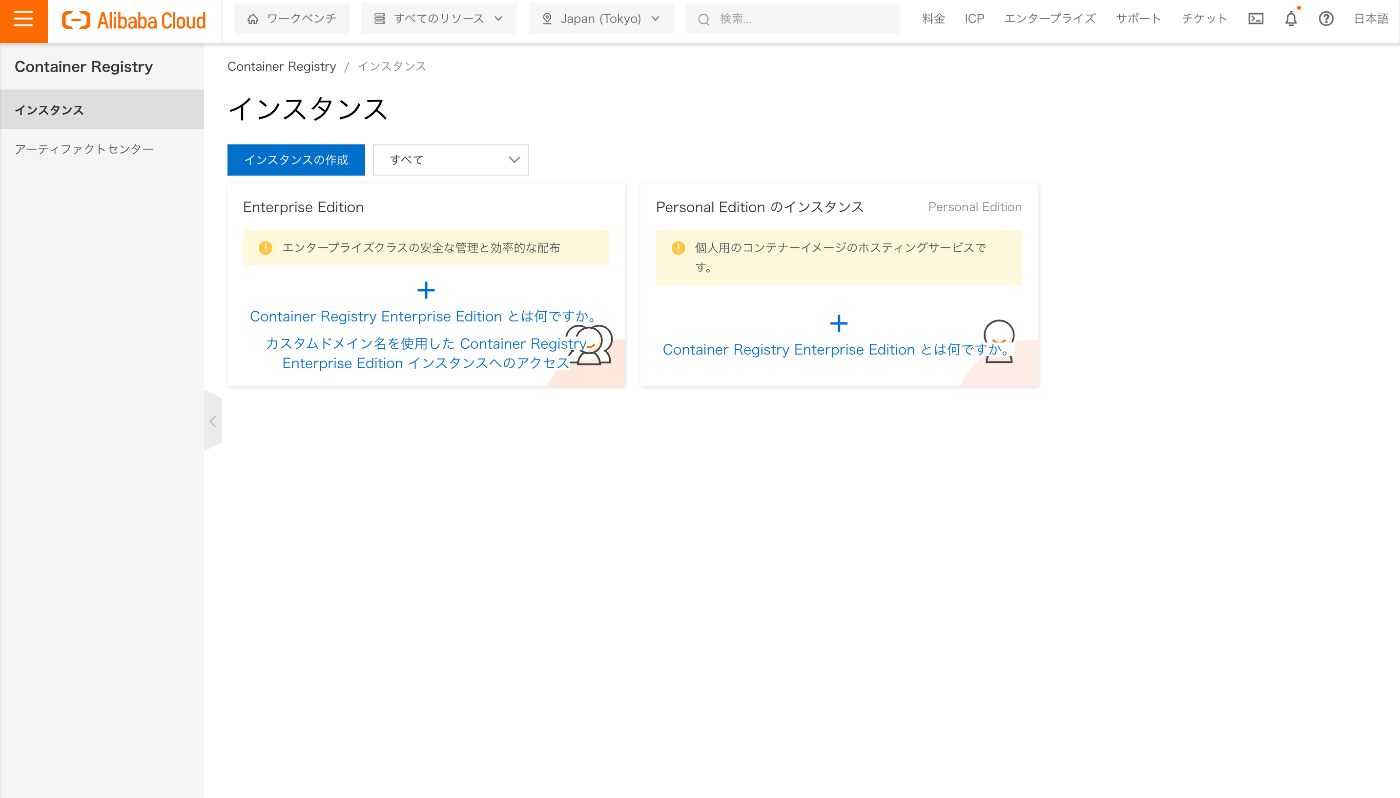Click warning icon in Enterprise Edition notice
Viewport: 1400px width, 798px height.
point(265,248)
